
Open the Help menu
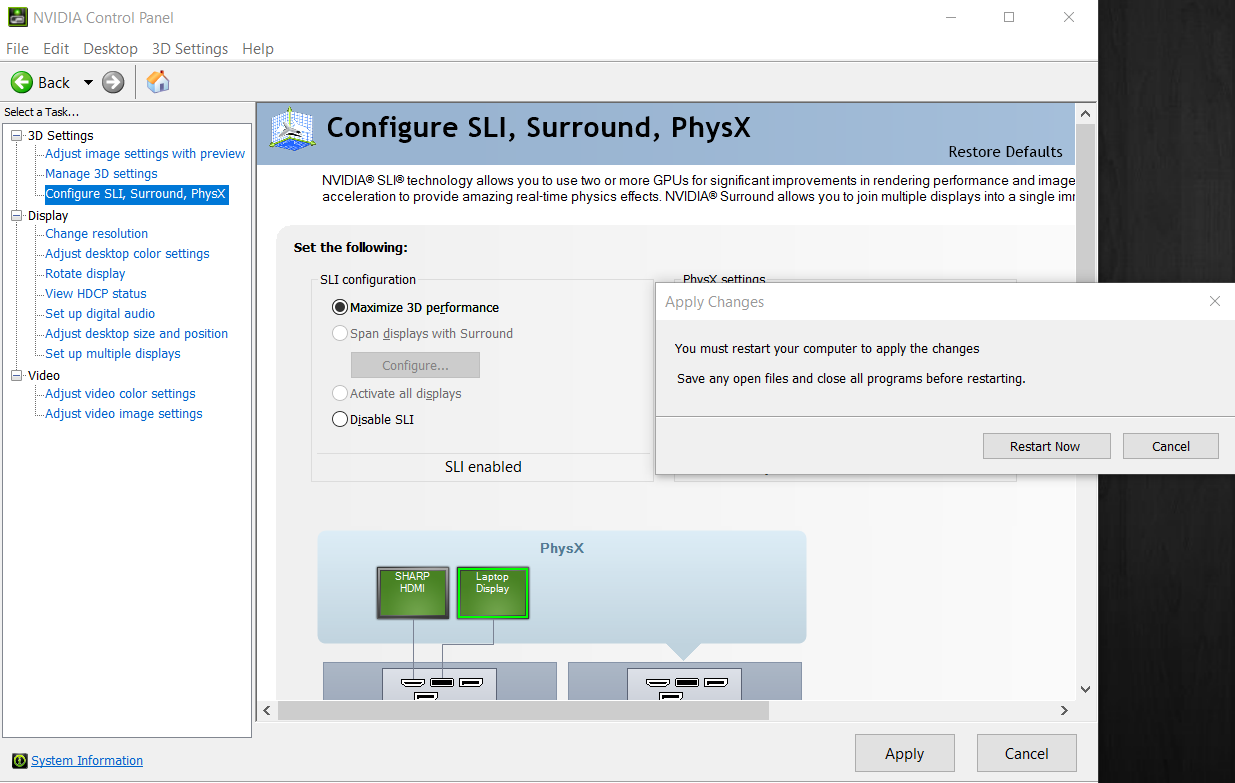pyautogui.click(x=258, y=49)
